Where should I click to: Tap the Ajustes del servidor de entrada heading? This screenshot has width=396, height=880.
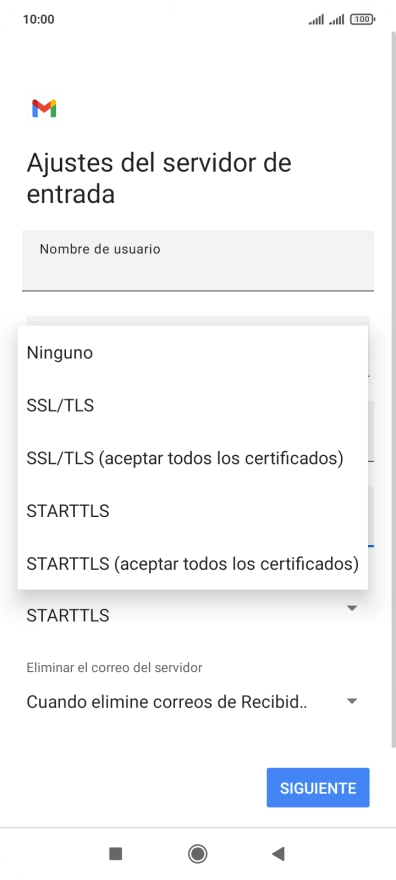(x=159, y=178)
